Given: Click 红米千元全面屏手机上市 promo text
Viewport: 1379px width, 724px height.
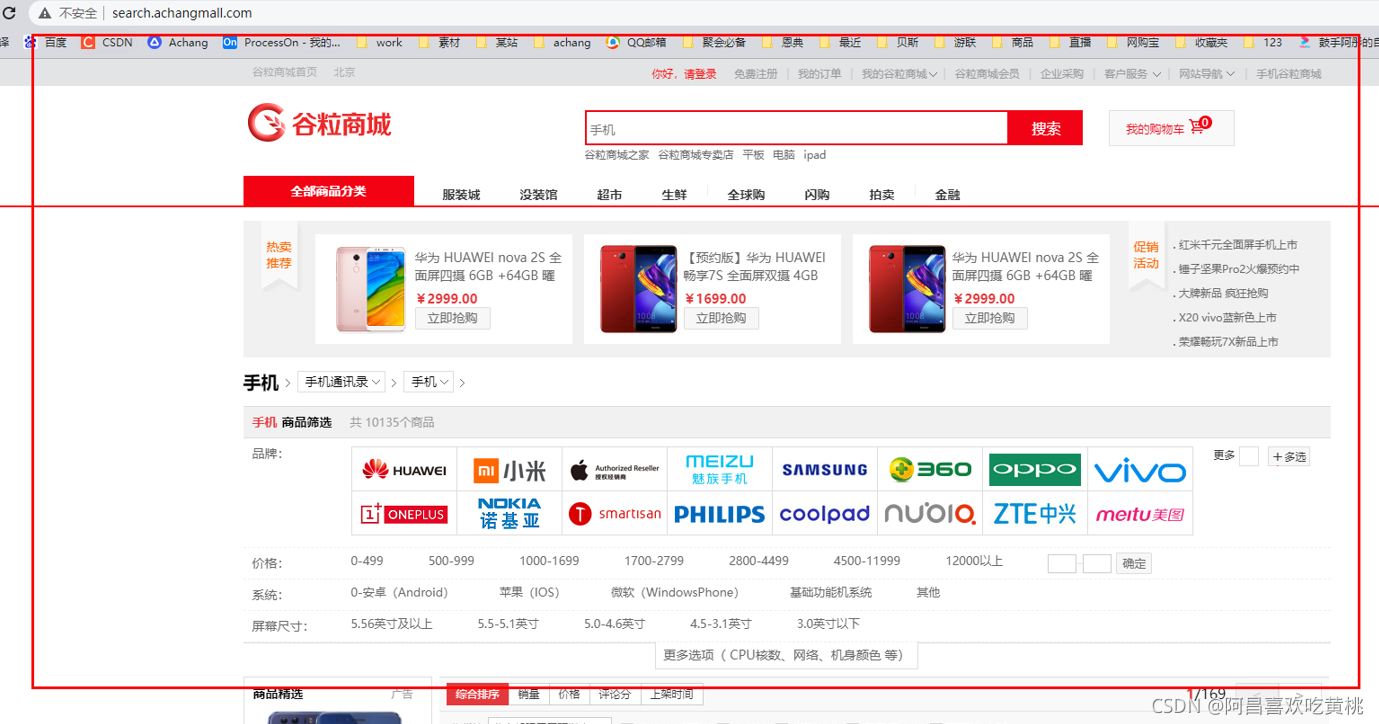Looking at the screenshot, I should [x=1238, y=244].
